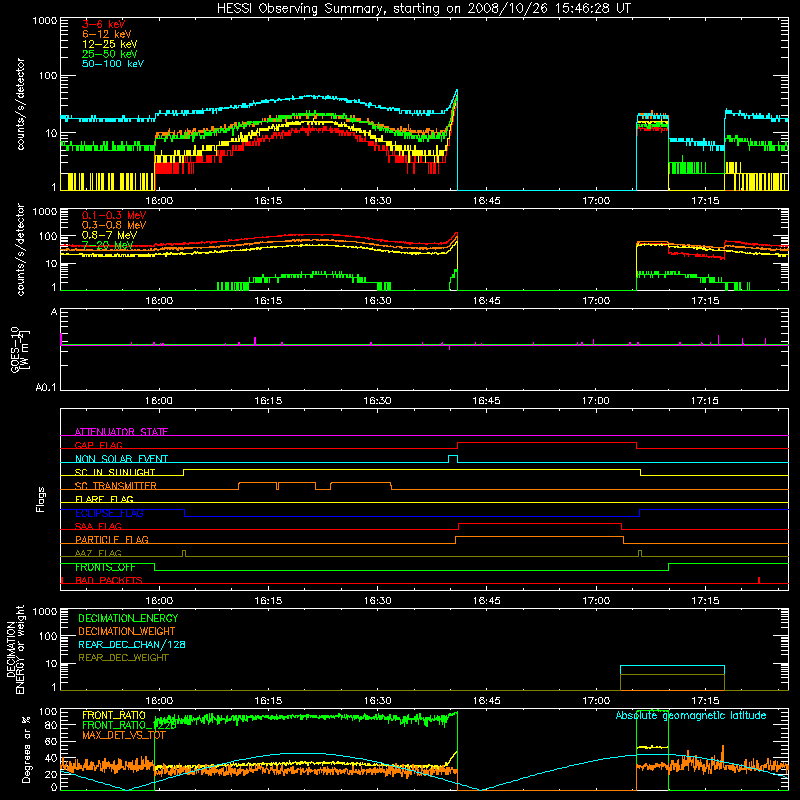Pick the 50-100 keV legend label
Image resolution: width=800 pixels, height=800 pixels.
pyautogui.click(x=113, y=64)
